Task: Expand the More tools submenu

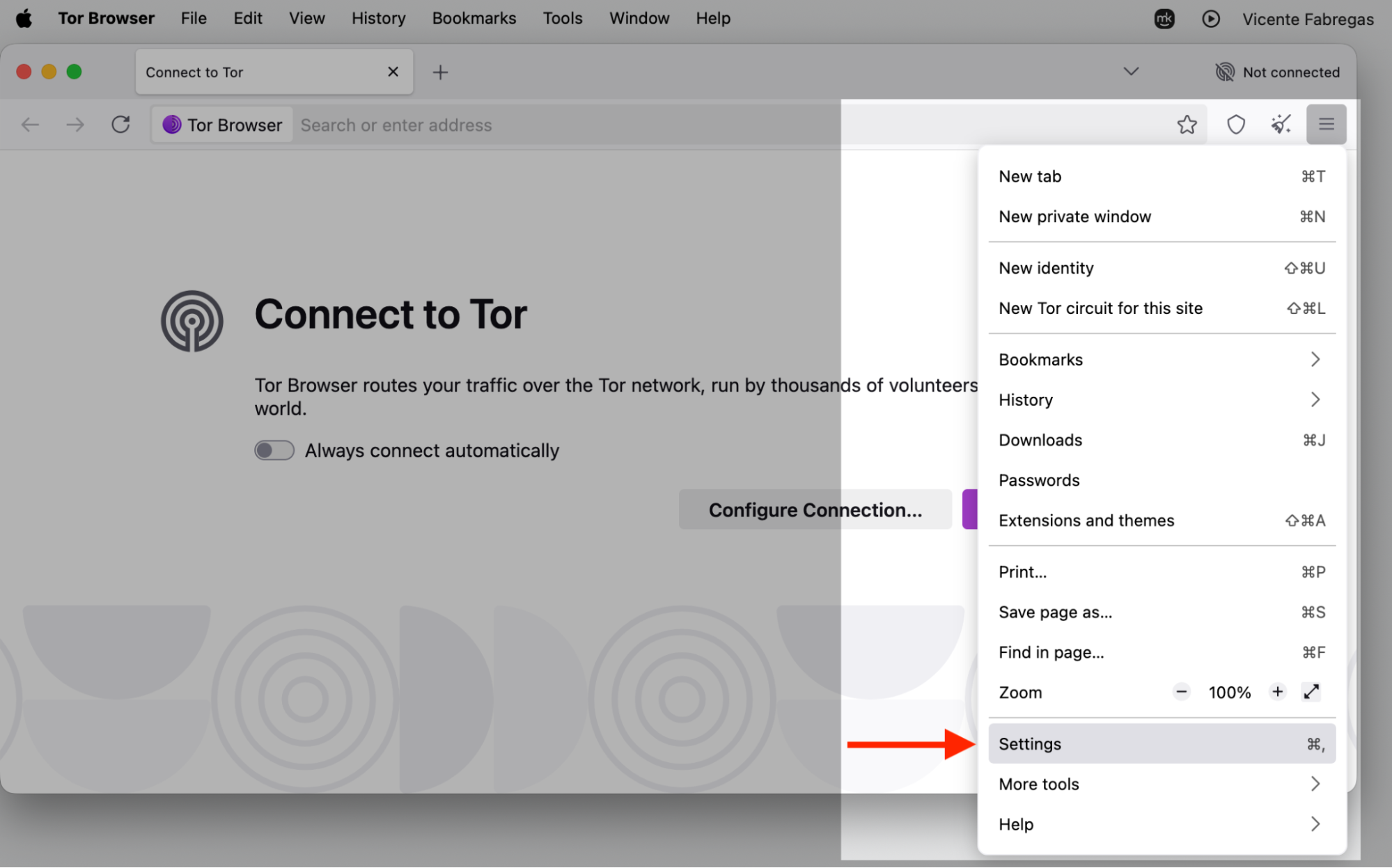Action: [x=1162, y=784]
